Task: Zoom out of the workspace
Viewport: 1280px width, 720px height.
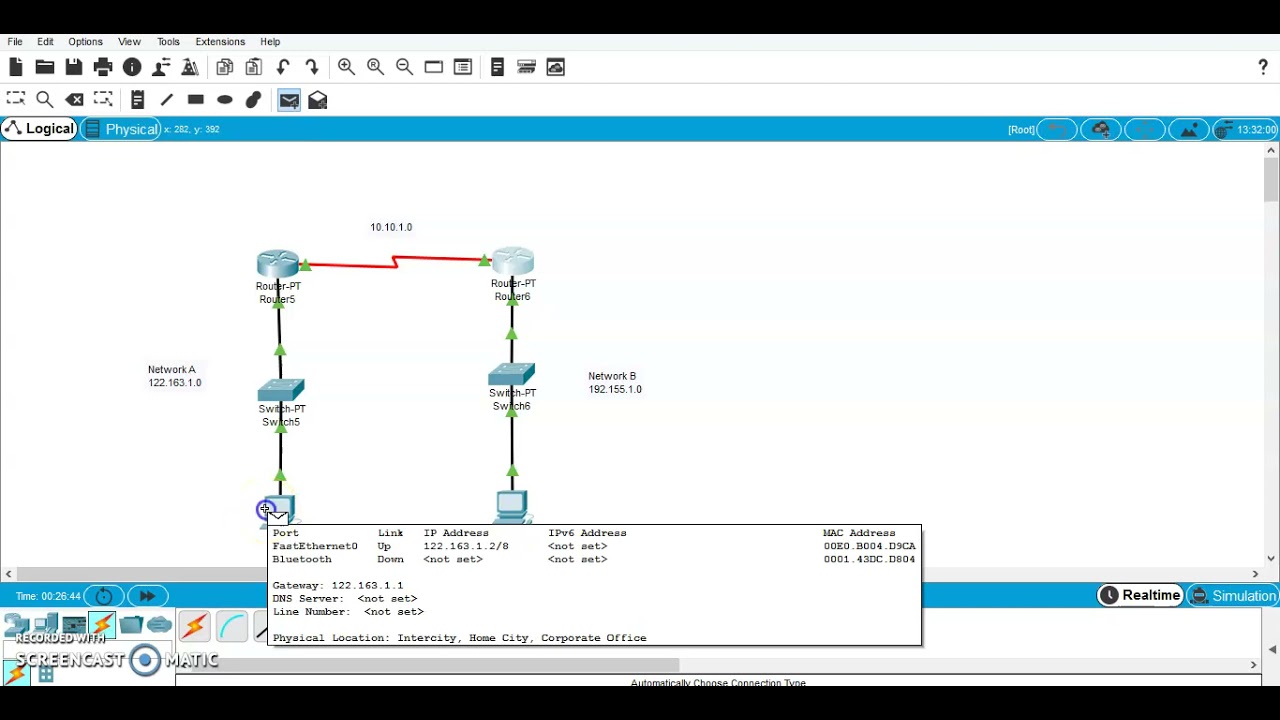Action: tap(404, 67)
